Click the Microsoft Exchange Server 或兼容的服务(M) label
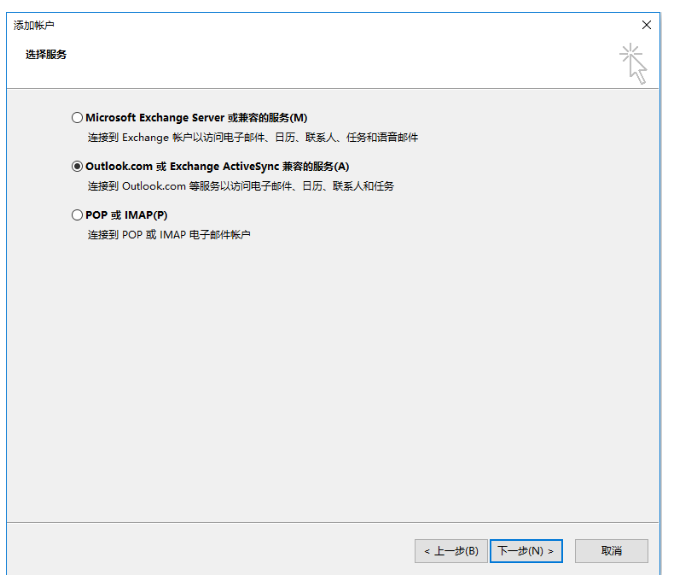673x578 pixels. click(196, 118)
